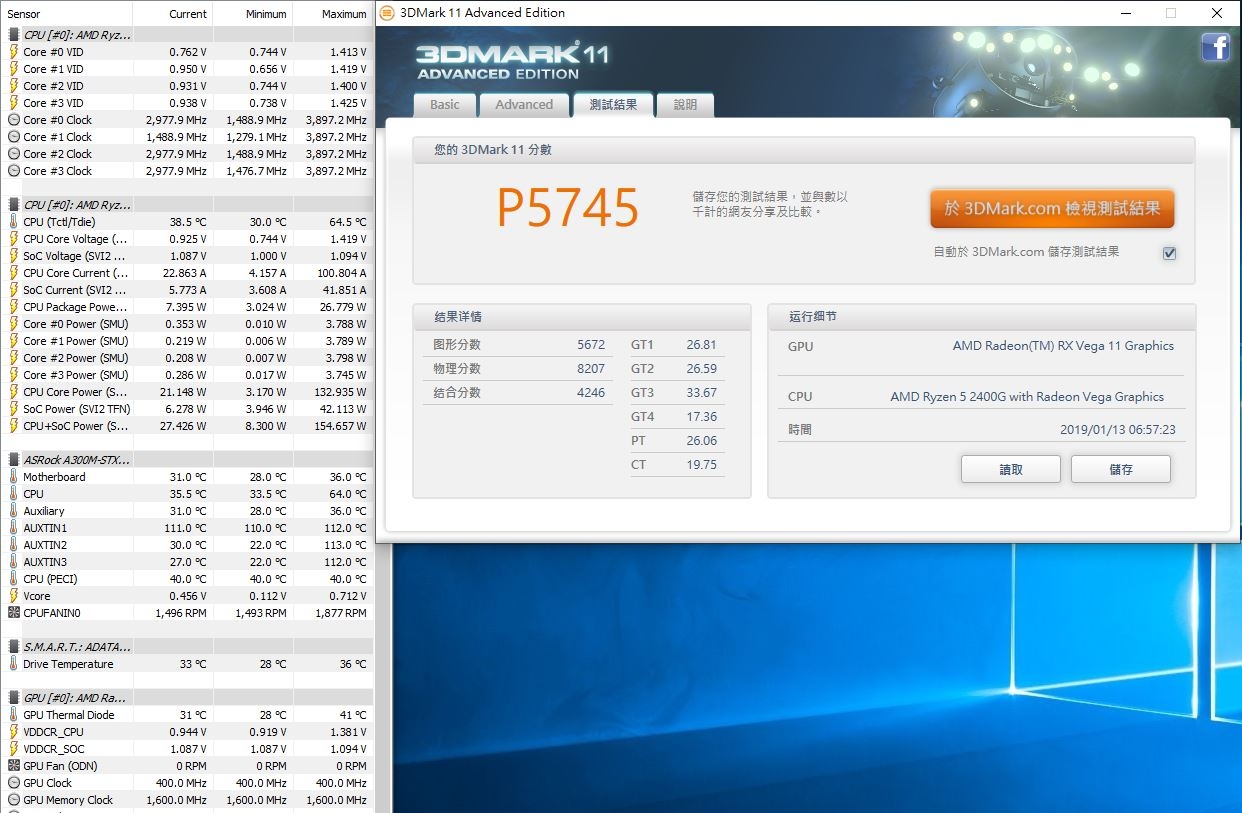Click the icon for SoC Power (SVI2 TFN)

[x=13, y=409]
